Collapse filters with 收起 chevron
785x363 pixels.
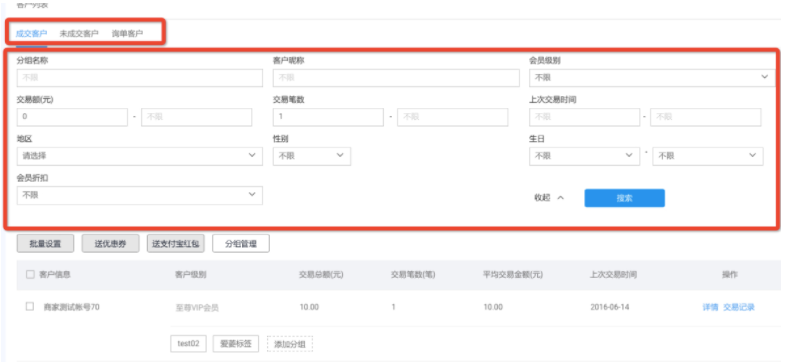click(x=549, y=198)
